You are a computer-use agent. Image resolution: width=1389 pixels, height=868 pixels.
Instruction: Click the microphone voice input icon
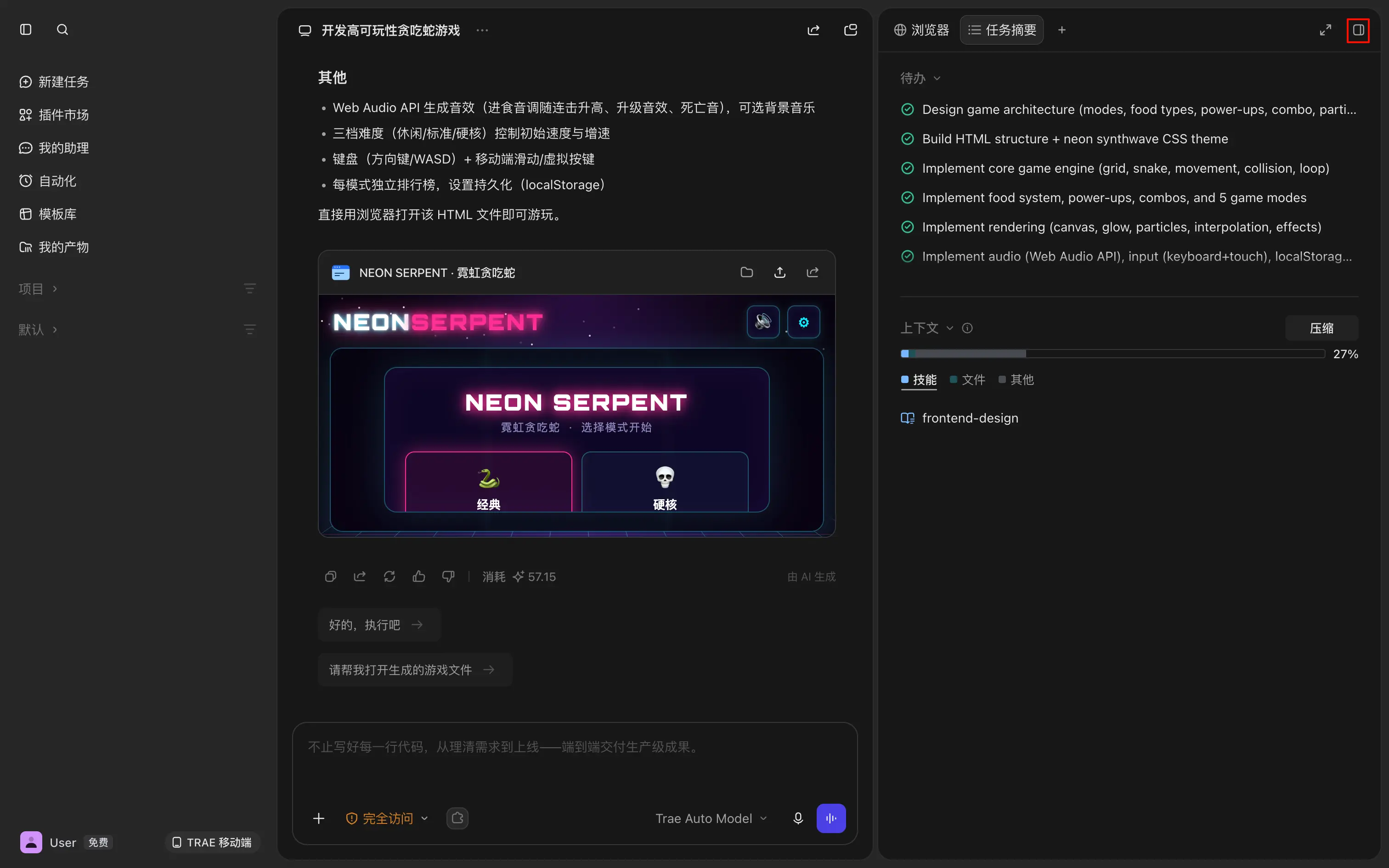click(798, 818)
